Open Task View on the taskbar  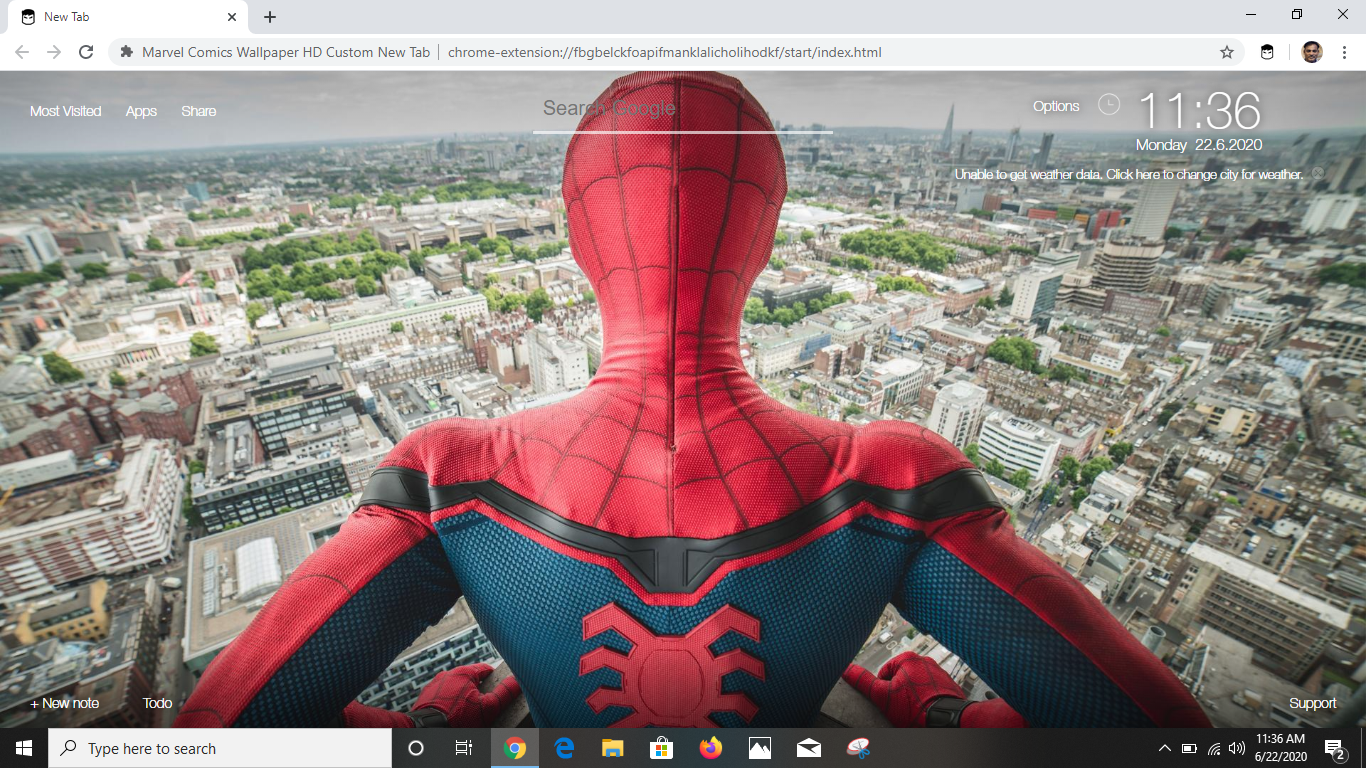(464, 748)
